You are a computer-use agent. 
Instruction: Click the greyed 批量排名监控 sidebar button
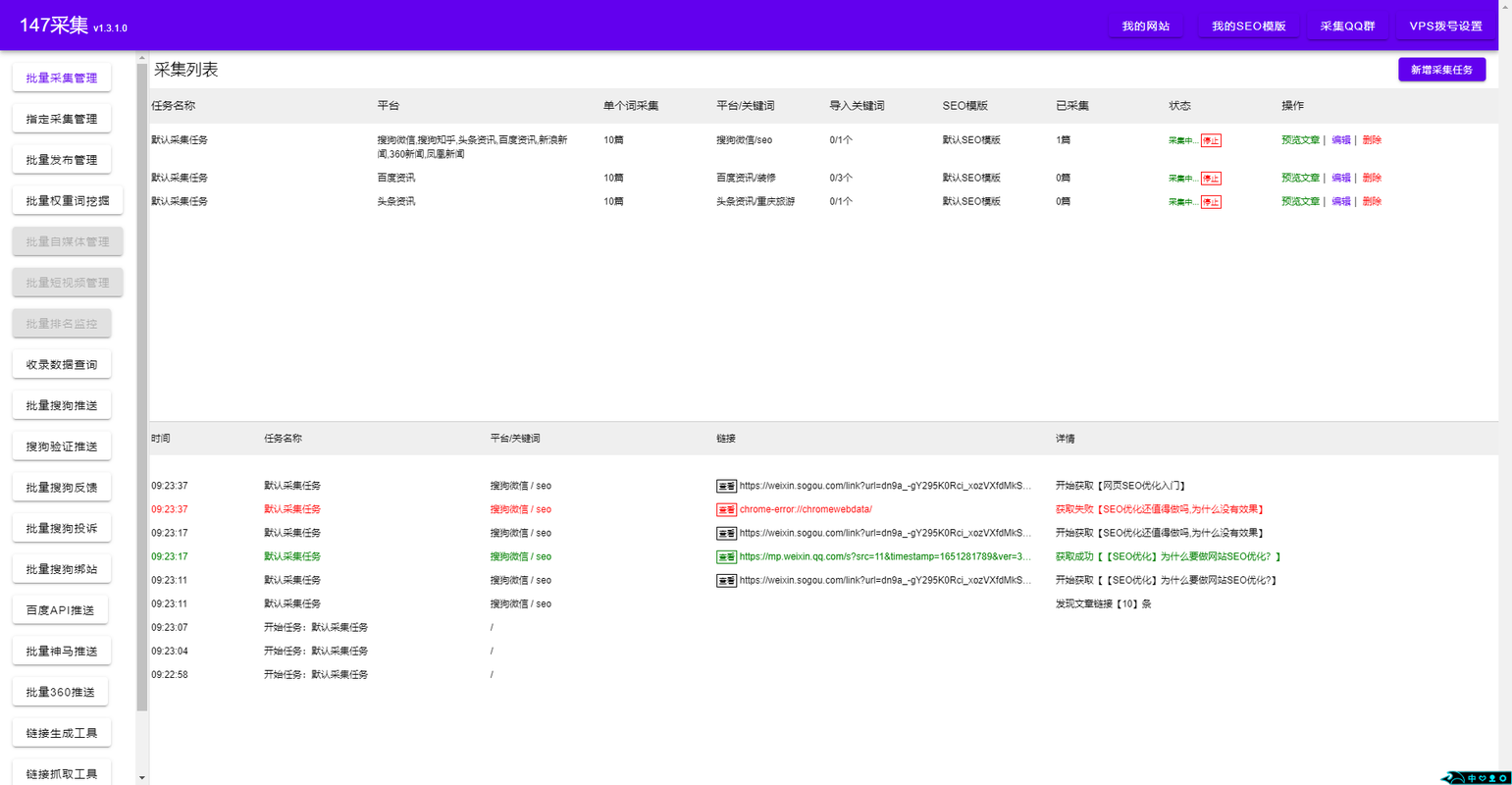coord(62,324)
